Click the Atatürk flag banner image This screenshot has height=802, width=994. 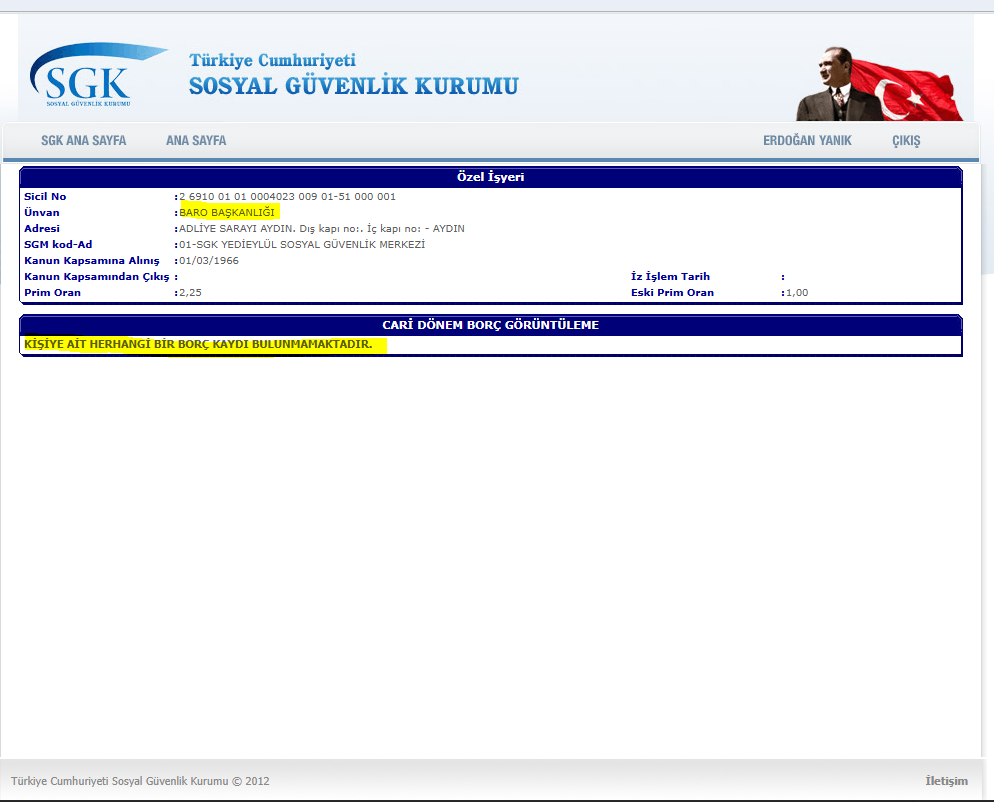(x=879, y=83)
